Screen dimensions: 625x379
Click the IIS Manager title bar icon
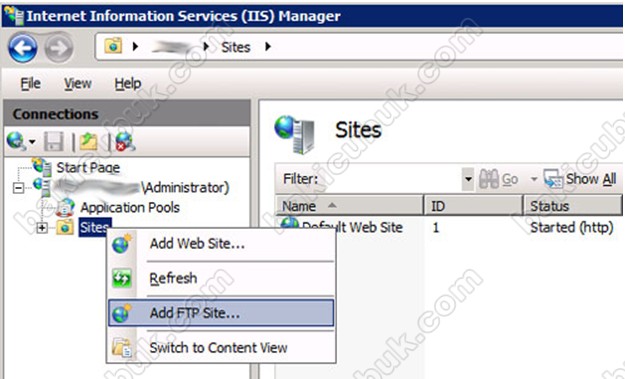coord(14,16)
